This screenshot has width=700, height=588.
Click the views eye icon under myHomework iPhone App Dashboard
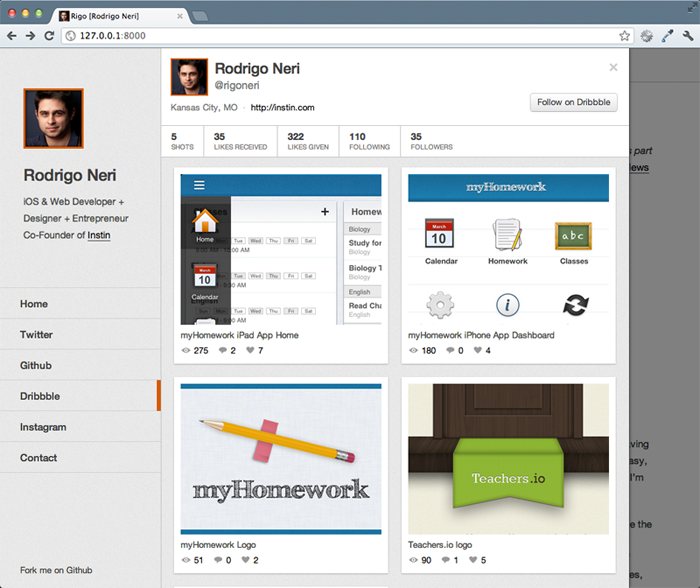tap(414, 350)
